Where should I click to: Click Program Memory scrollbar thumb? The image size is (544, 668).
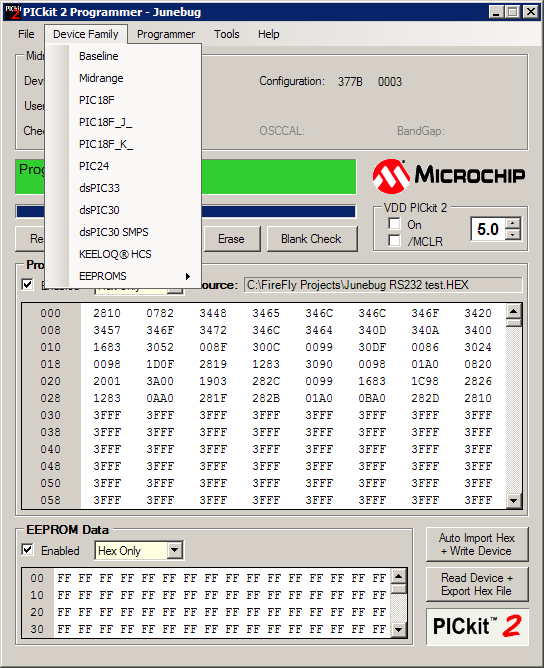pos(514,323)
